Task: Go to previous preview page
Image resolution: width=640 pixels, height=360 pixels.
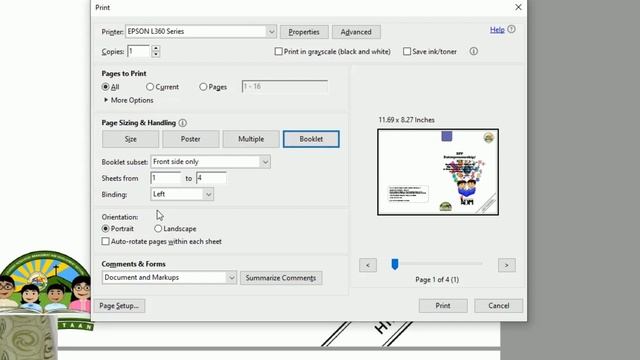Action: [x=368, y=265]
